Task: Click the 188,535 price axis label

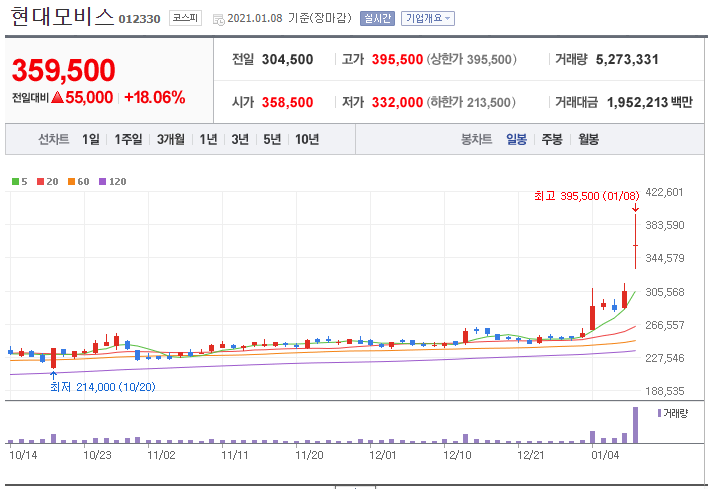Action: tap(665, 391)
